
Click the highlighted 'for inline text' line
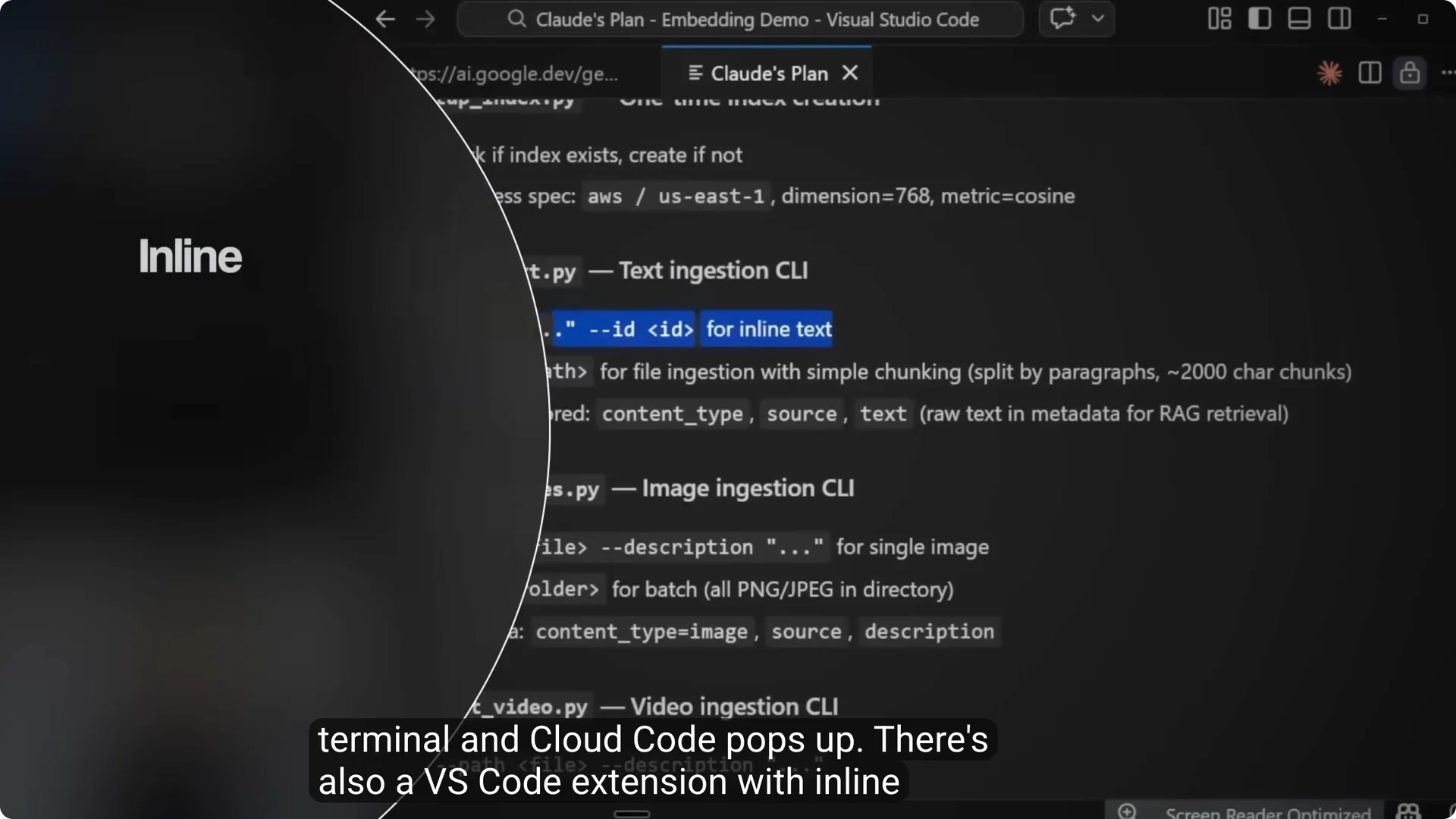click(x=769, y=329)
